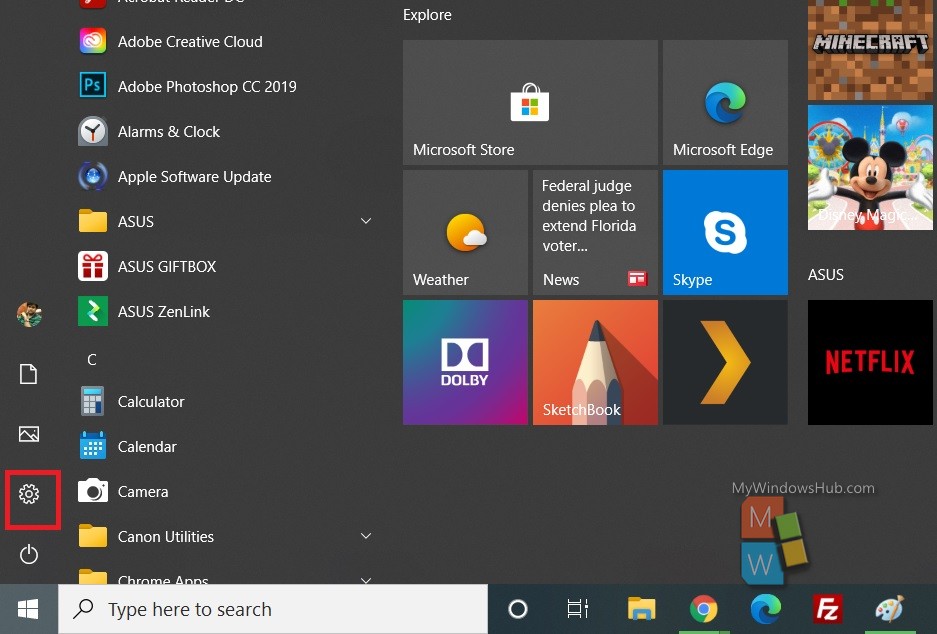The height and width of the screenshot is (634, 937).
Task: Launch the Dolby tile
Action: (x=465, y=362)
